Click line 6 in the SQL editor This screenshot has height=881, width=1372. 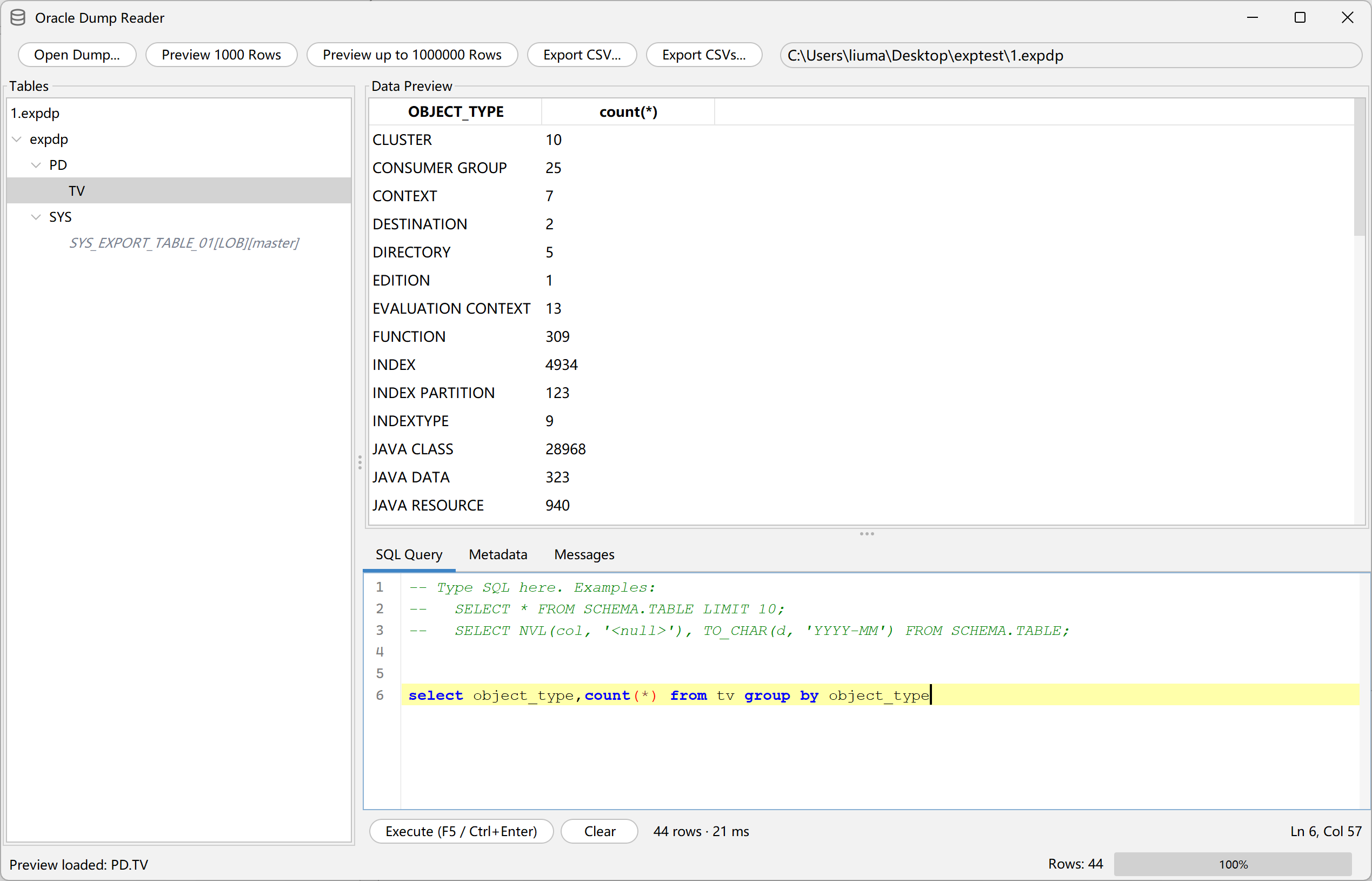(x=880, y=695)
